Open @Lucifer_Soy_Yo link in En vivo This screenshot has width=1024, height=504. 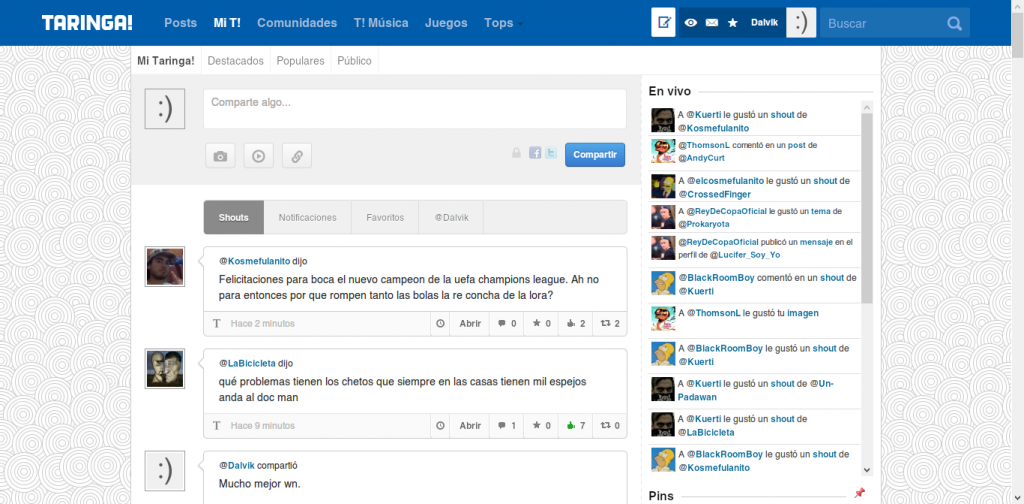745,255
